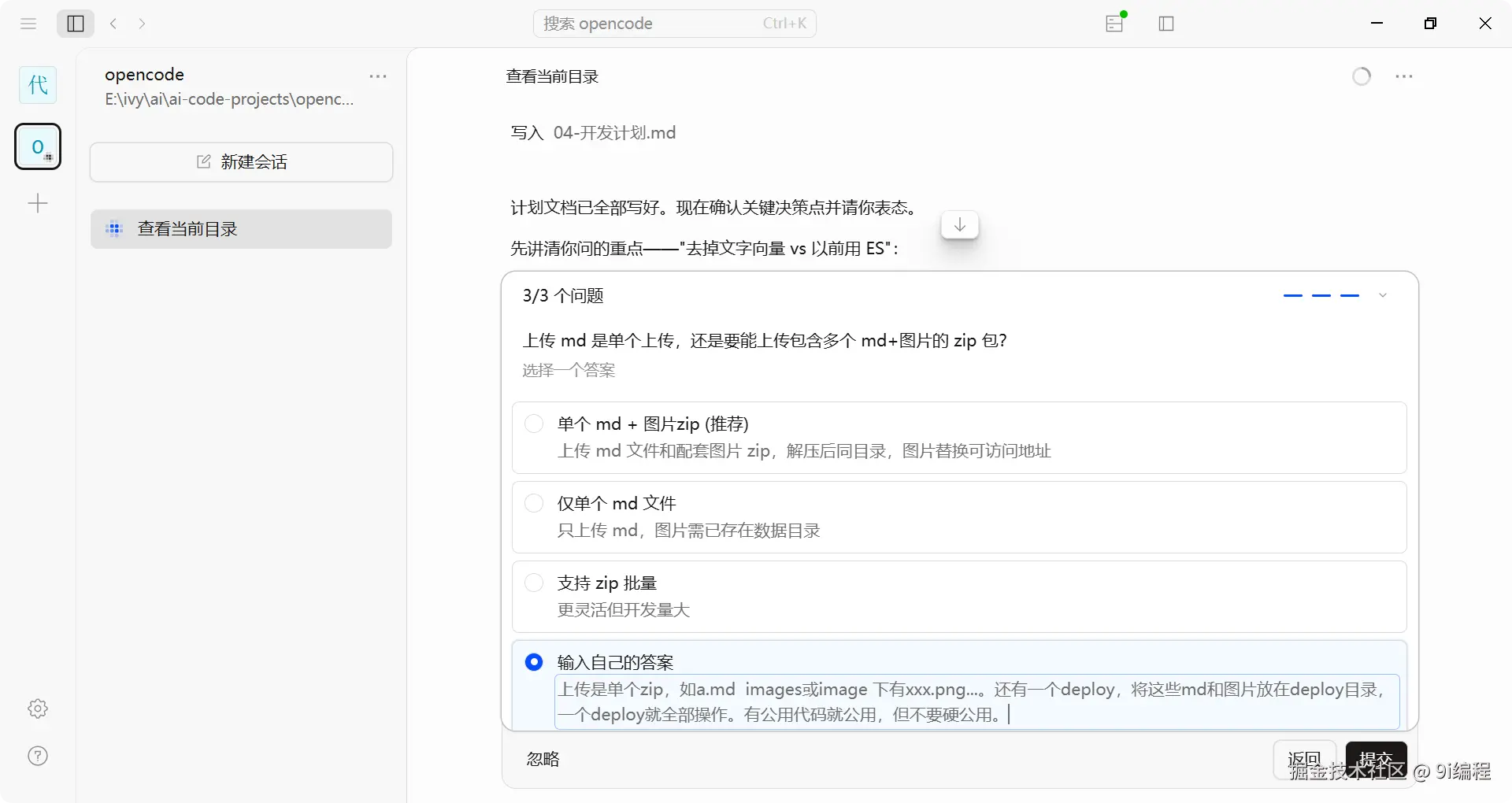The width and height of the screenshot is (1512, 803).
Task: Focus the 搜索 opencode search box
Action: coord(675,24)
